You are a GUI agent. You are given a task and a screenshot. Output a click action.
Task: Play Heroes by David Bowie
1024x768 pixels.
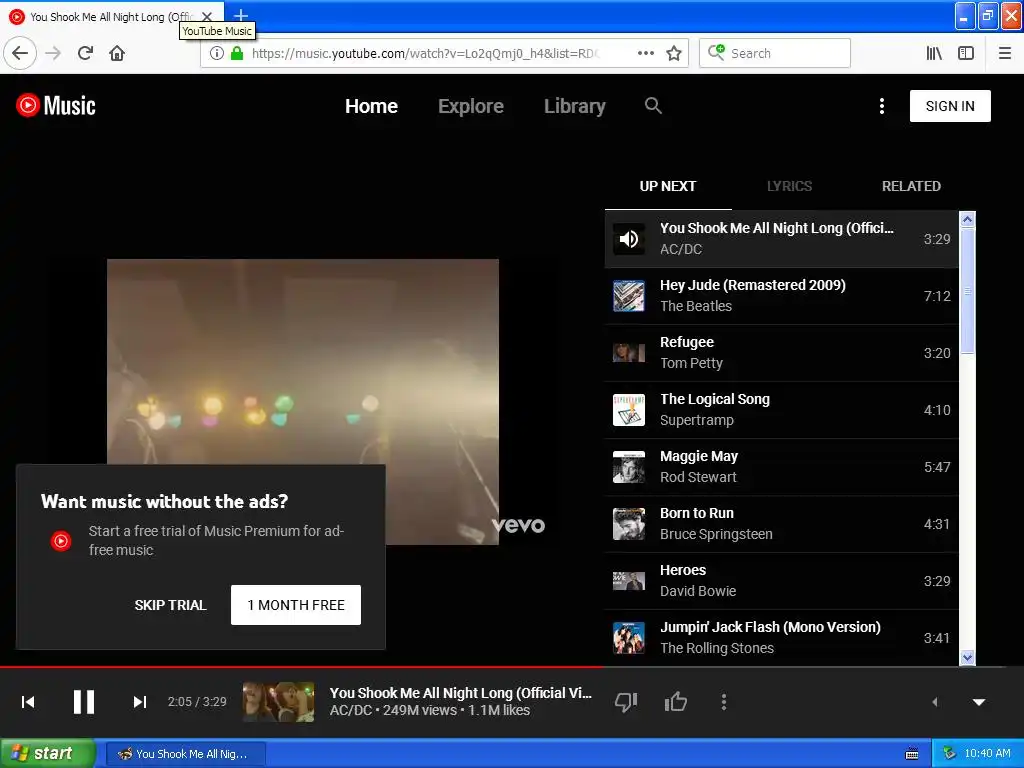pyautogui.click(x=781, y=581)
